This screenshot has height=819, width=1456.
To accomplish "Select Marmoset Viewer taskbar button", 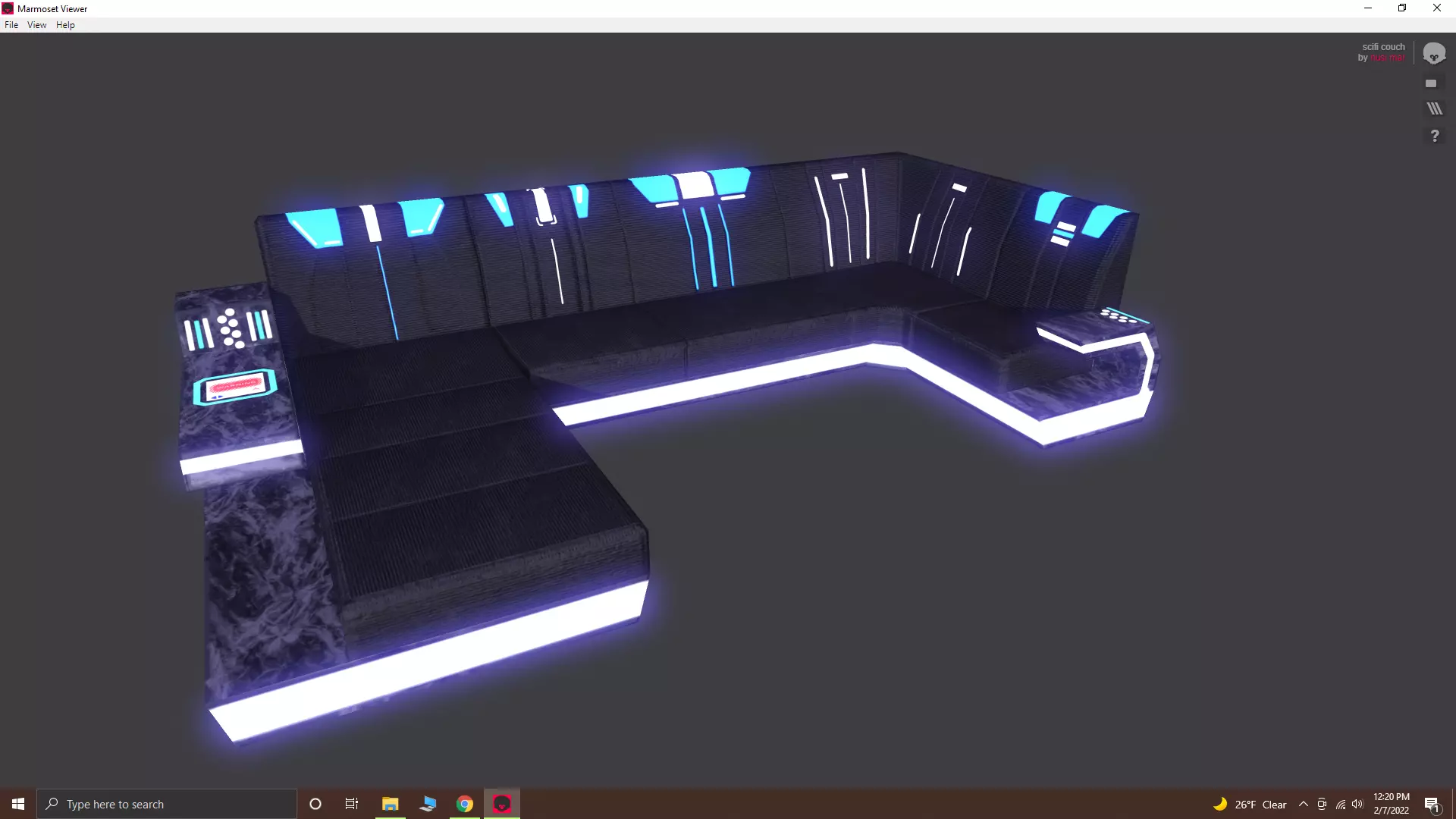I will click(x=502, y=804).
